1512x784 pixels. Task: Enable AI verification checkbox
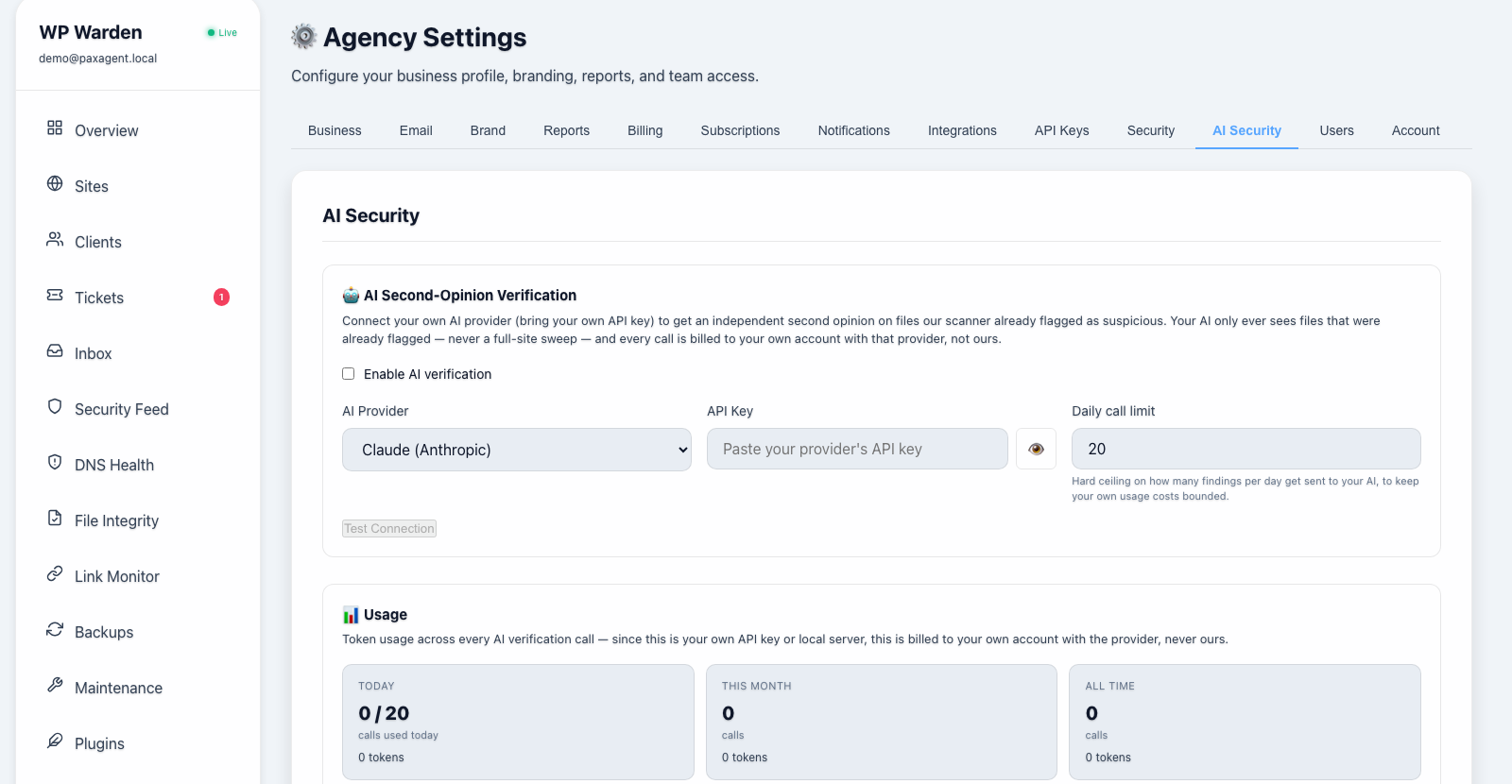(x=349, y=374)
